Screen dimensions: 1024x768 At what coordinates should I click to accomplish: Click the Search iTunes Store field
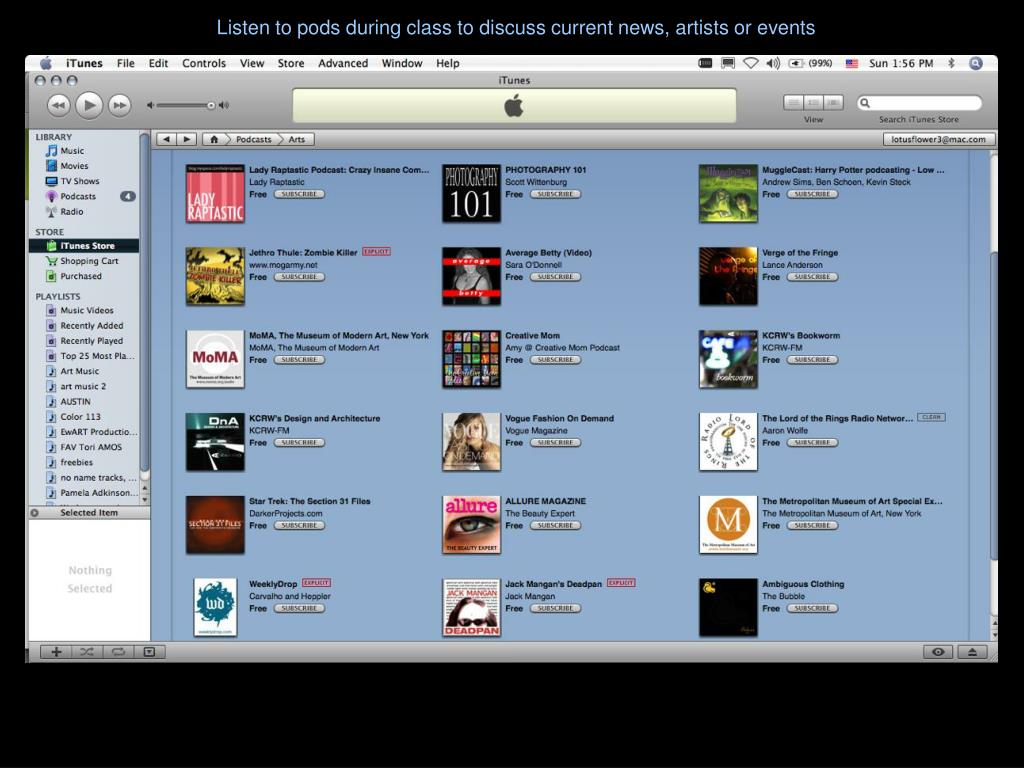pos(919,103)
